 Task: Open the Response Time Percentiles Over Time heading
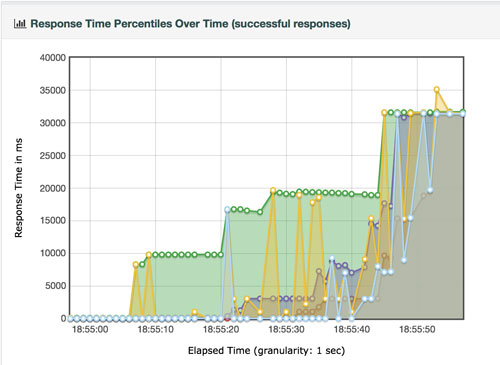click(190, 24)
